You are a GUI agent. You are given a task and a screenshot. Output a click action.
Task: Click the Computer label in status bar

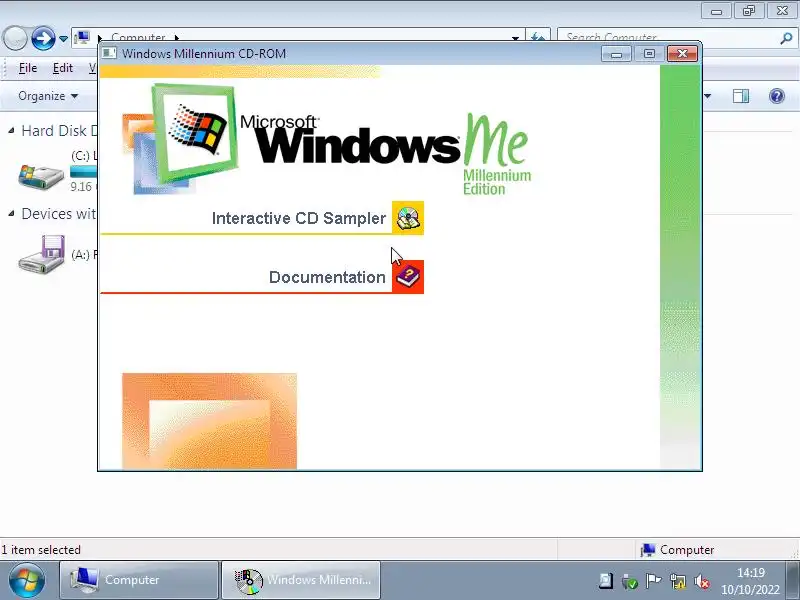[x=687, y=549]
